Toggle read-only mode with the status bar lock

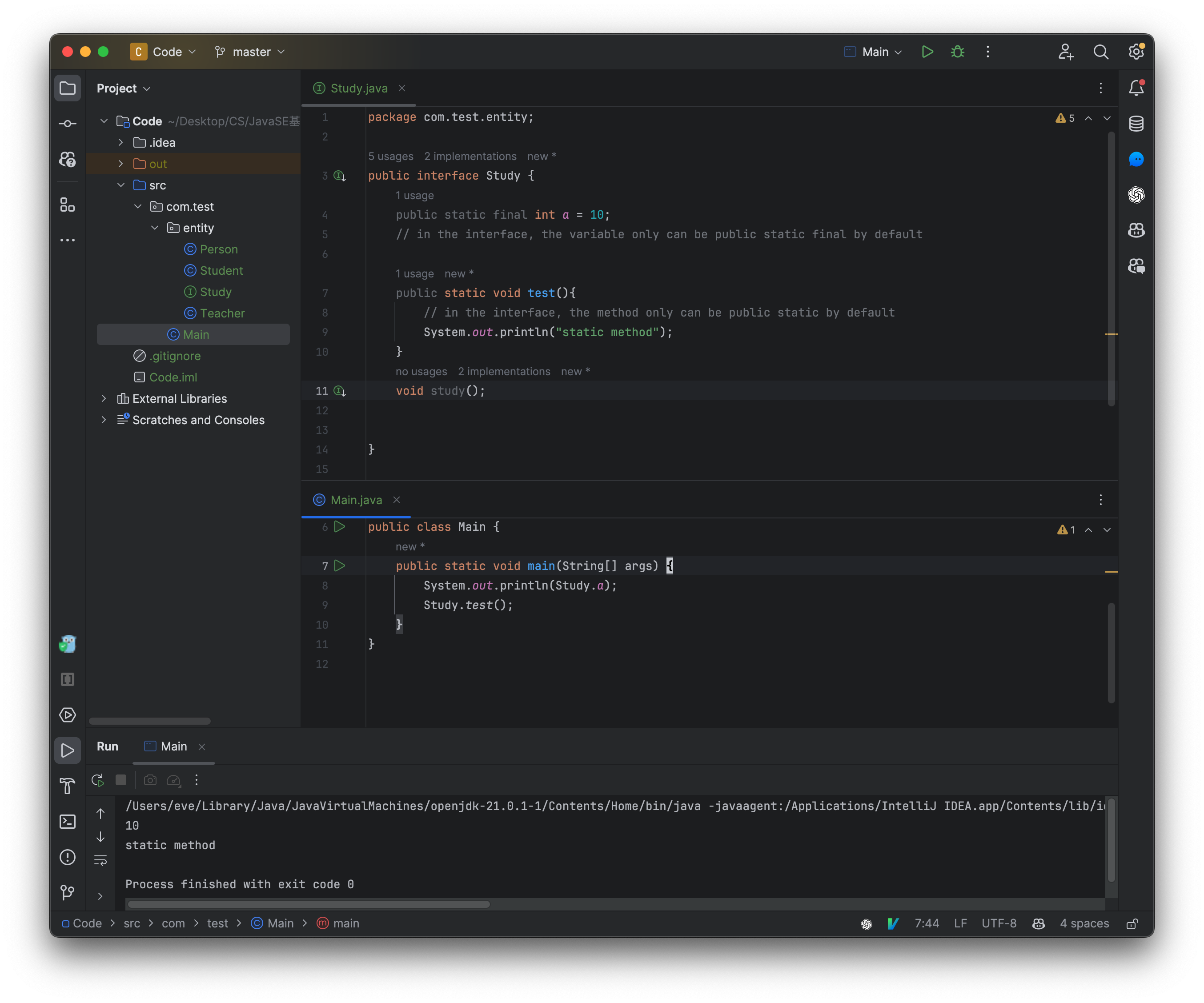(1133, 923)
